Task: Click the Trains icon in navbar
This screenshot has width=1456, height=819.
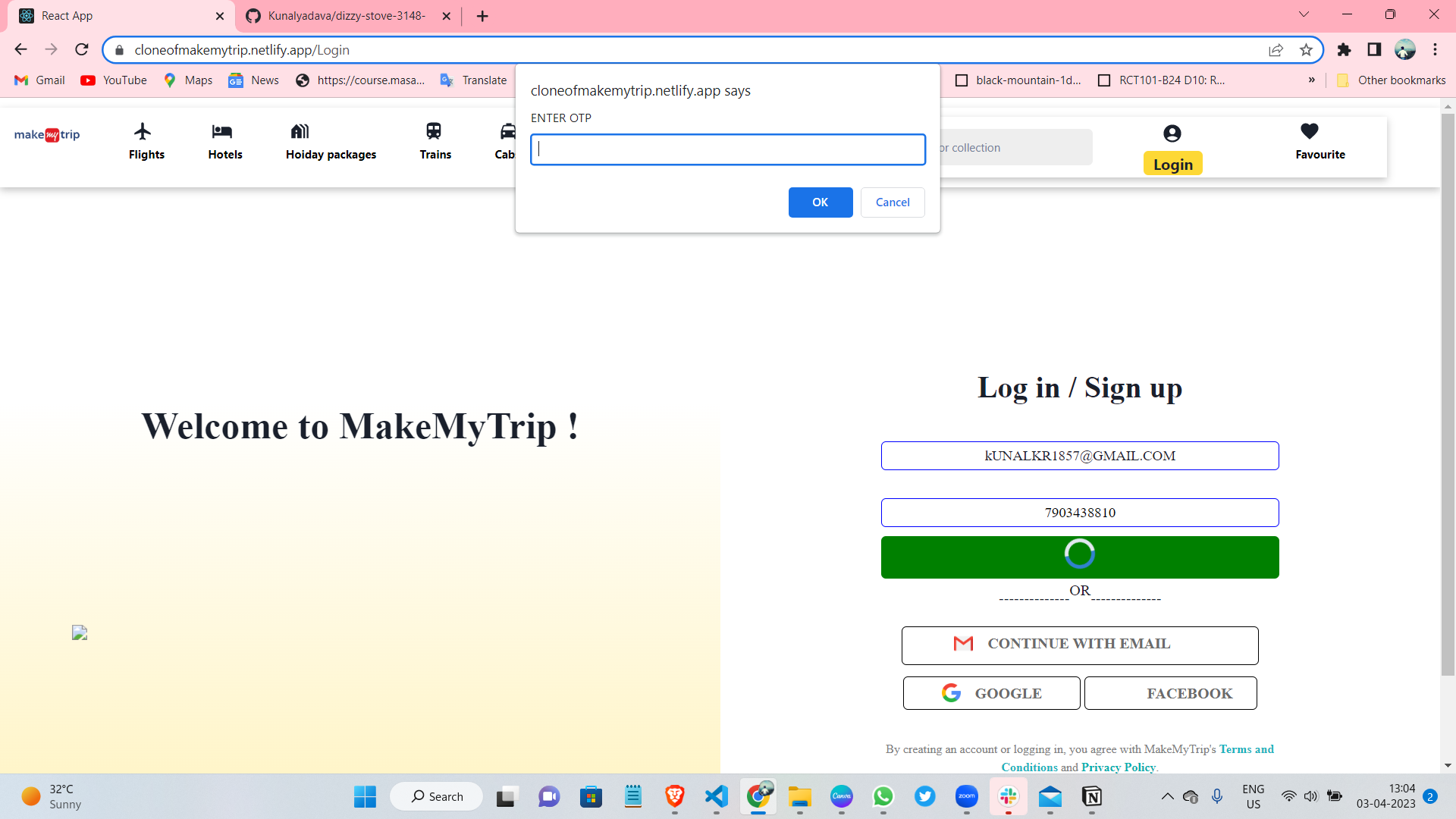Action: pos(434,131)
